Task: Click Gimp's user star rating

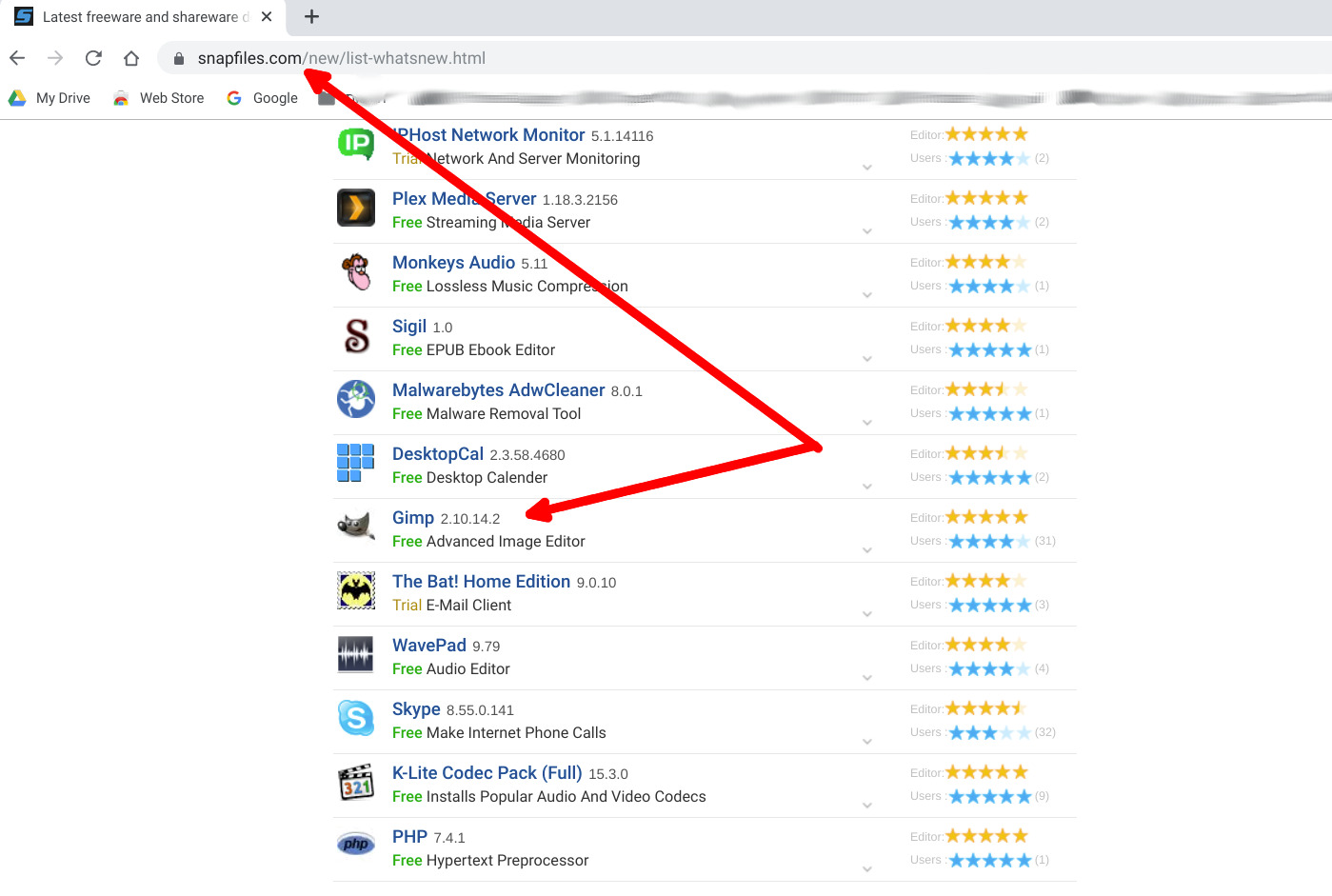Action: [989, 541]
